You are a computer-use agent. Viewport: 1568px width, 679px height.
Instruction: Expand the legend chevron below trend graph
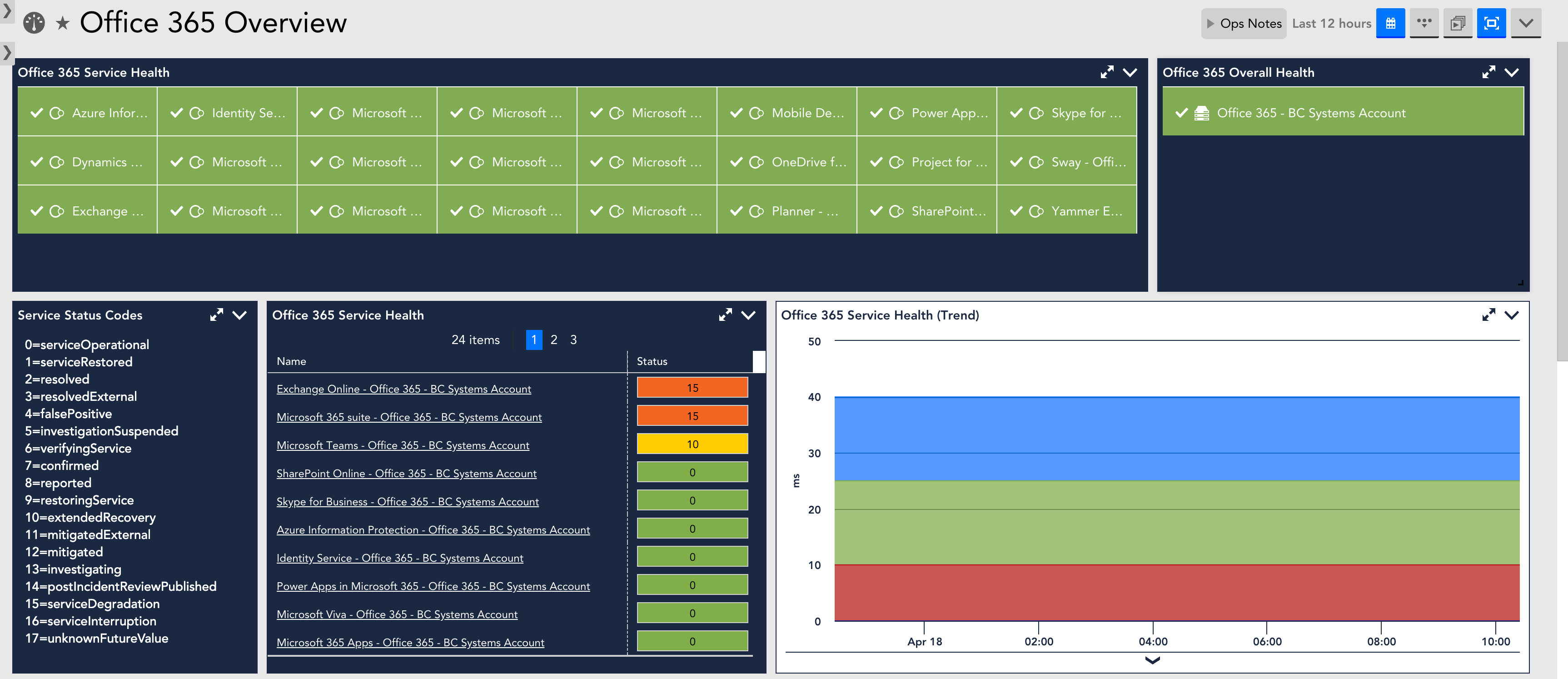click(1152, 660)
